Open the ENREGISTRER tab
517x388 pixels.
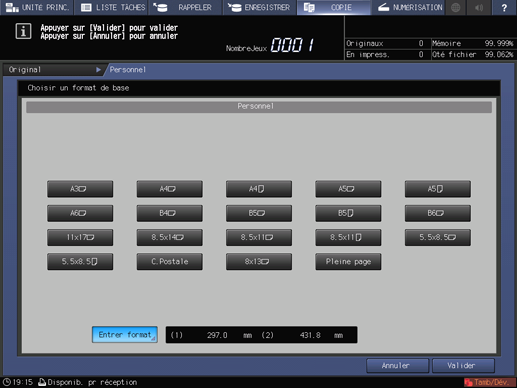[259, 7]
